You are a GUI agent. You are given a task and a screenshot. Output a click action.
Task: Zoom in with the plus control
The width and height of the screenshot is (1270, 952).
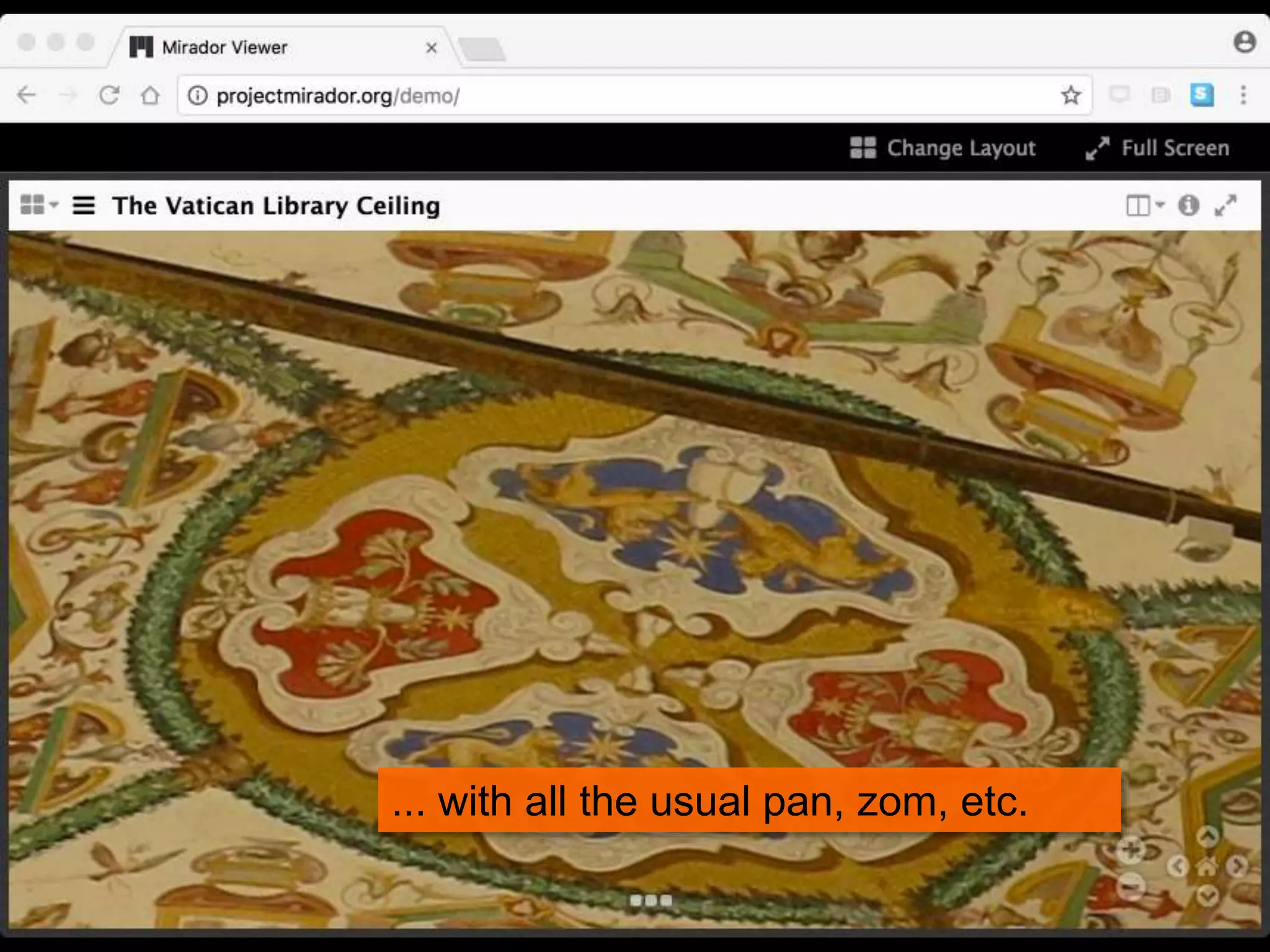pyautogui.click(x=1130, y=850)
